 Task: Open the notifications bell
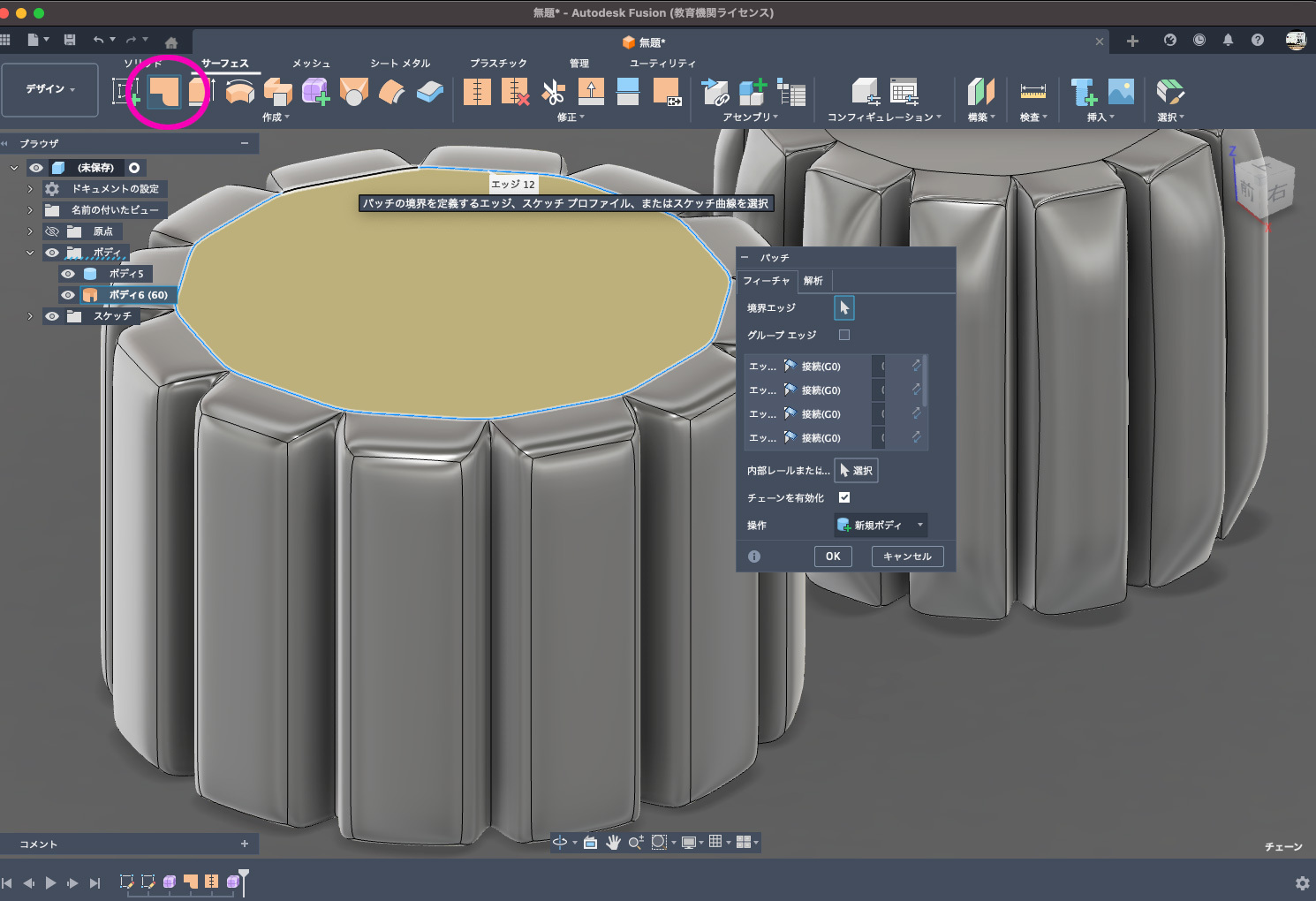click(1228, 40)
